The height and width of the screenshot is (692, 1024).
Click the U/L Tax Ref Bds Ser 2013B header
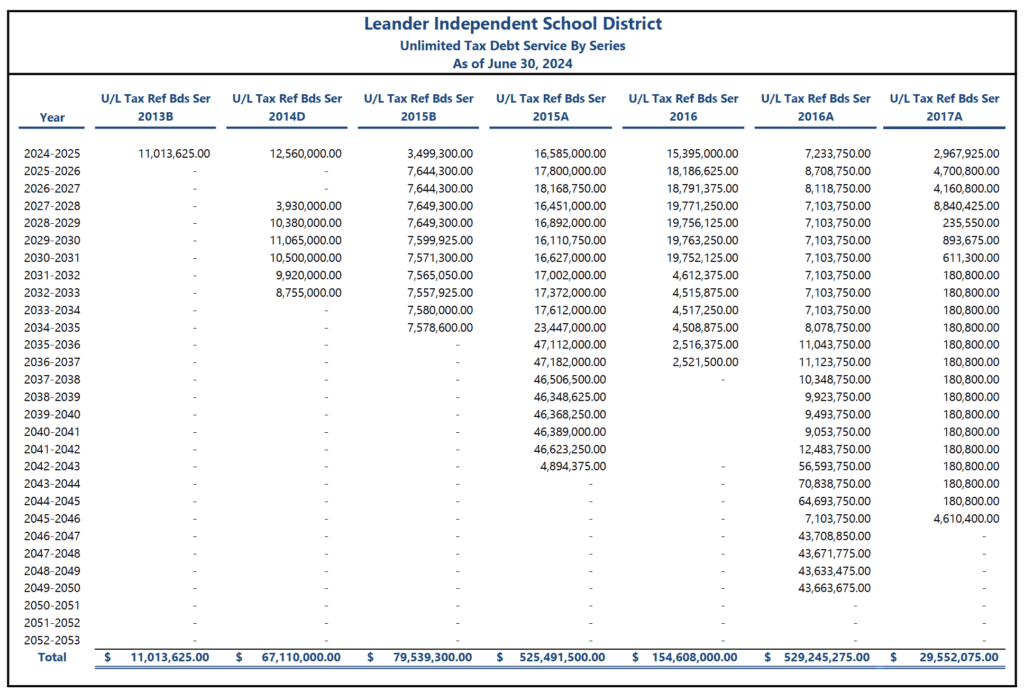(155, 107)
